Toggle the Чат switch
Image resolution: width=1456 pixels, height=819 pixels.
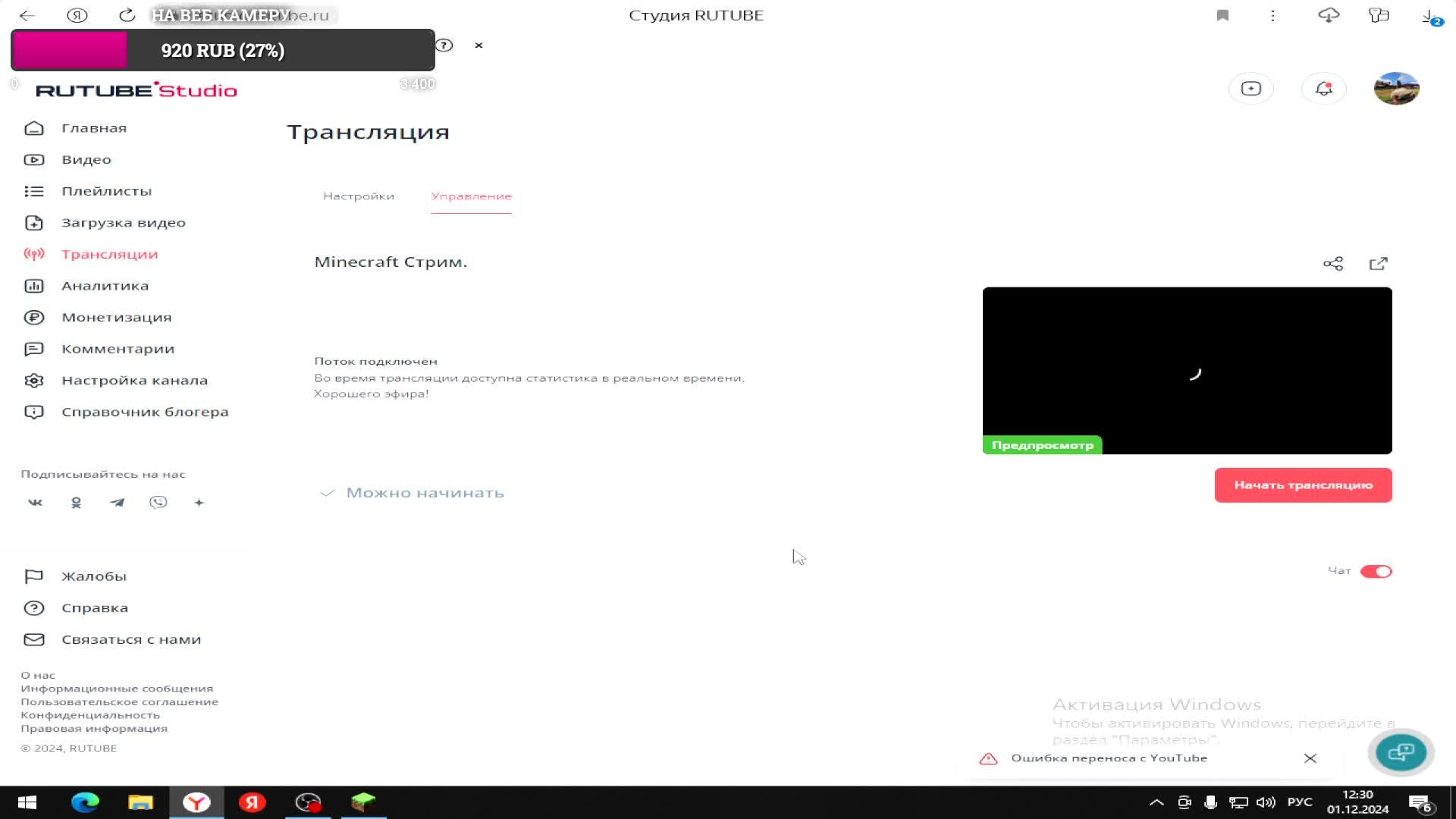tap(1376, 572)
